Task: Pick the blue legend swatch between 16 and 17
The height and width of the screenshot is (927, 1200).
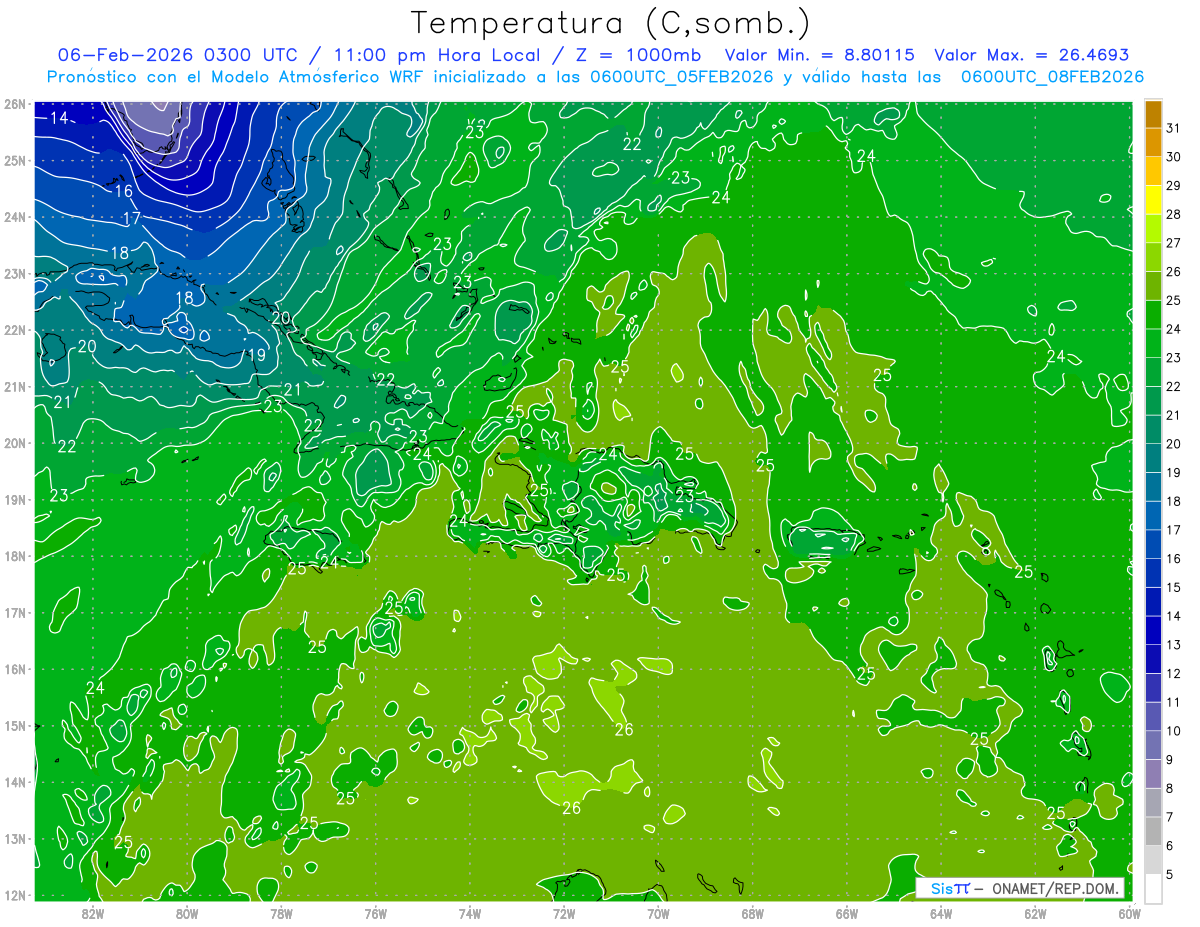Action: [1153, 545]
